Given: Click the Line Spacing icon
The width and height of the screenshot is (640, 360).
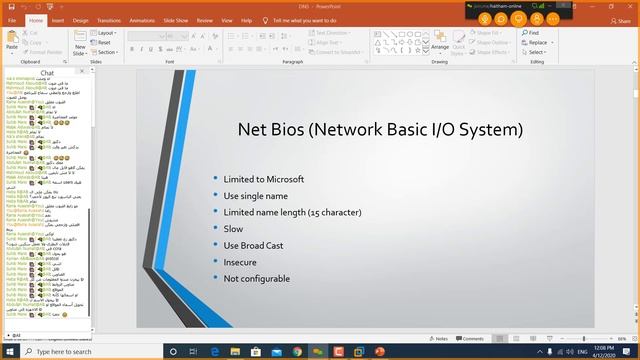Looking at the screenshot, I should [x=285, y=36].
